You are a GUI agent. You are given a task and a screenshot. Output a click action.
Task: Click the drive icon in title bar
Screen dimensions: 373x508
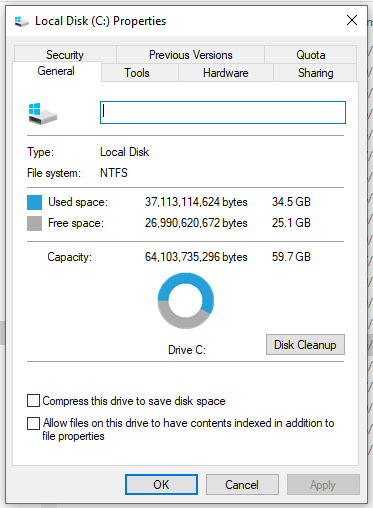(x=22, y=22)
